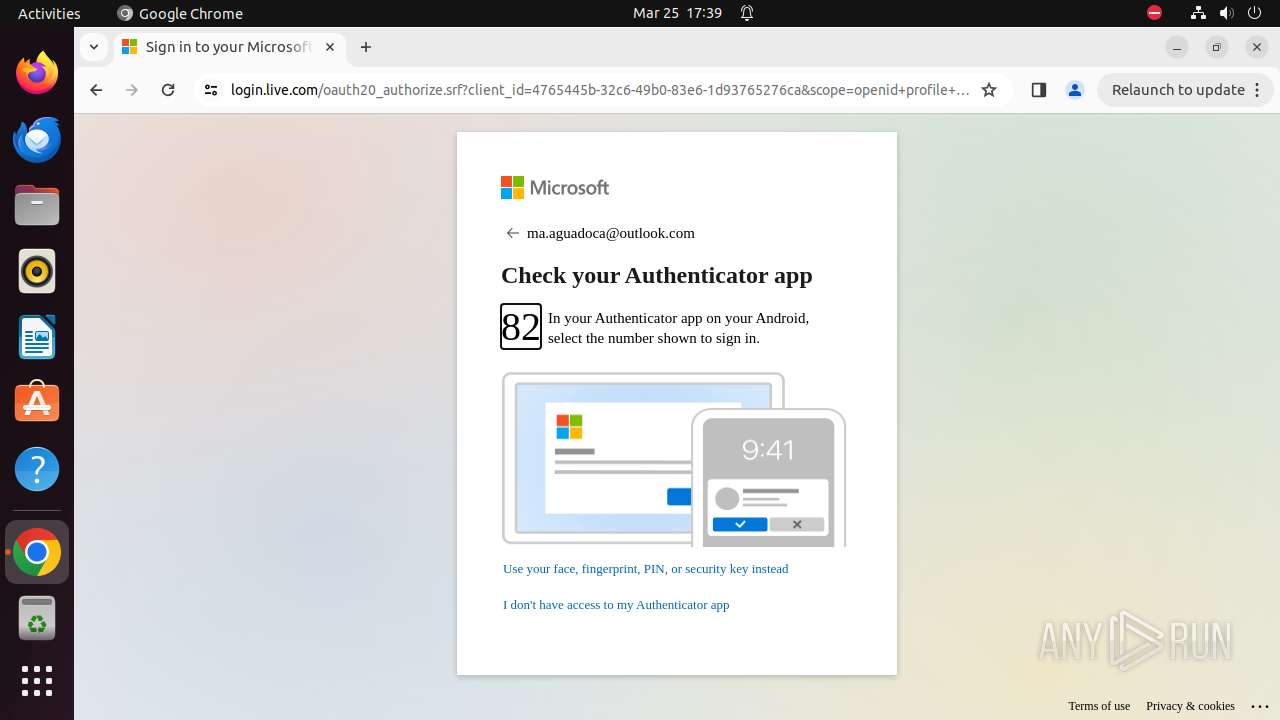Open Chrome three-dot menu
This screenshot has width=1280, height=720.
click(1259, 90)
